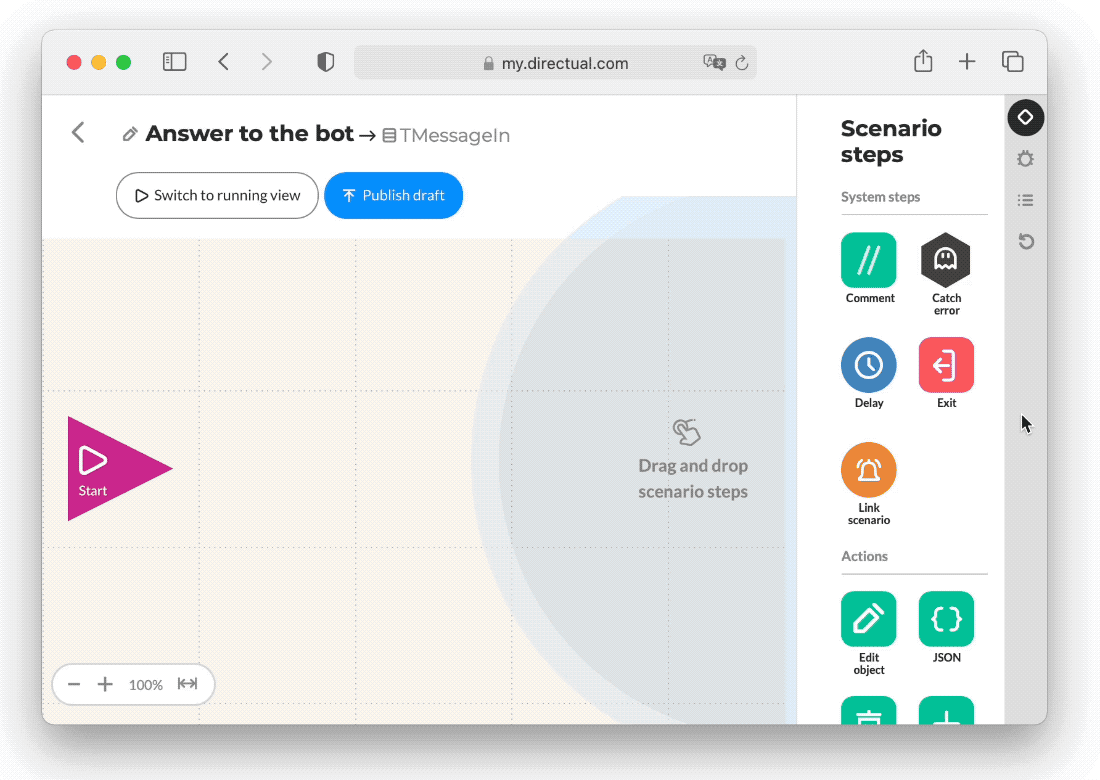
Task: Select the JSON action icon
Action: (945, 619)
